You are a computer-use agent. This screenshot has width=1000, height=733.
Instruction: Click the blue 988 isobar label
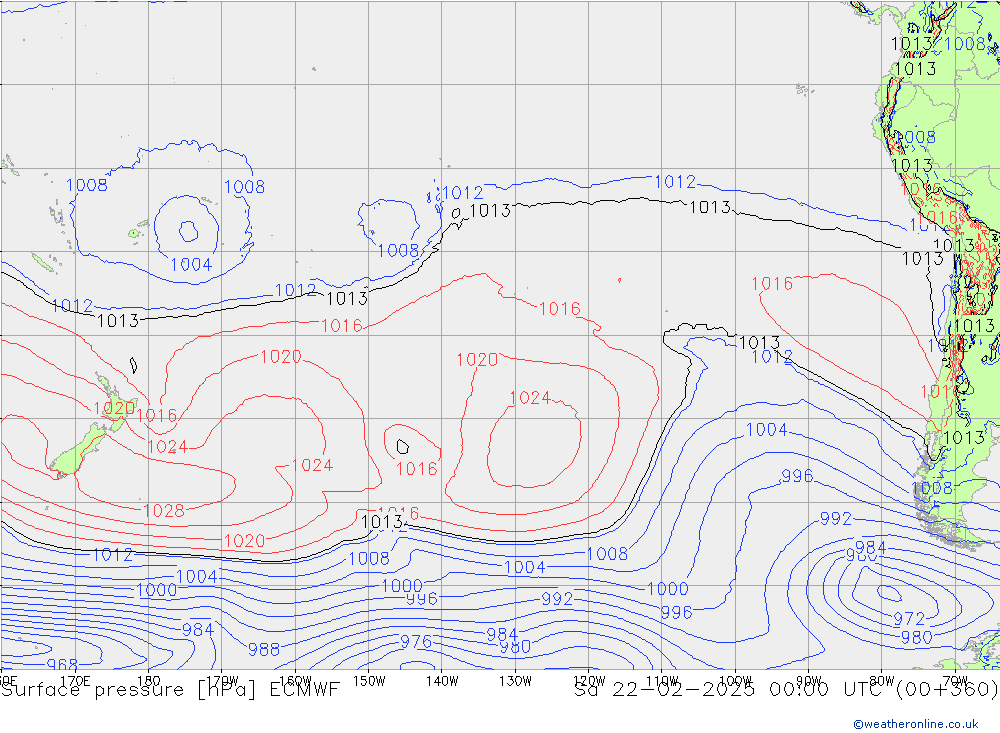pyautogui.click(x=264, y=649)
